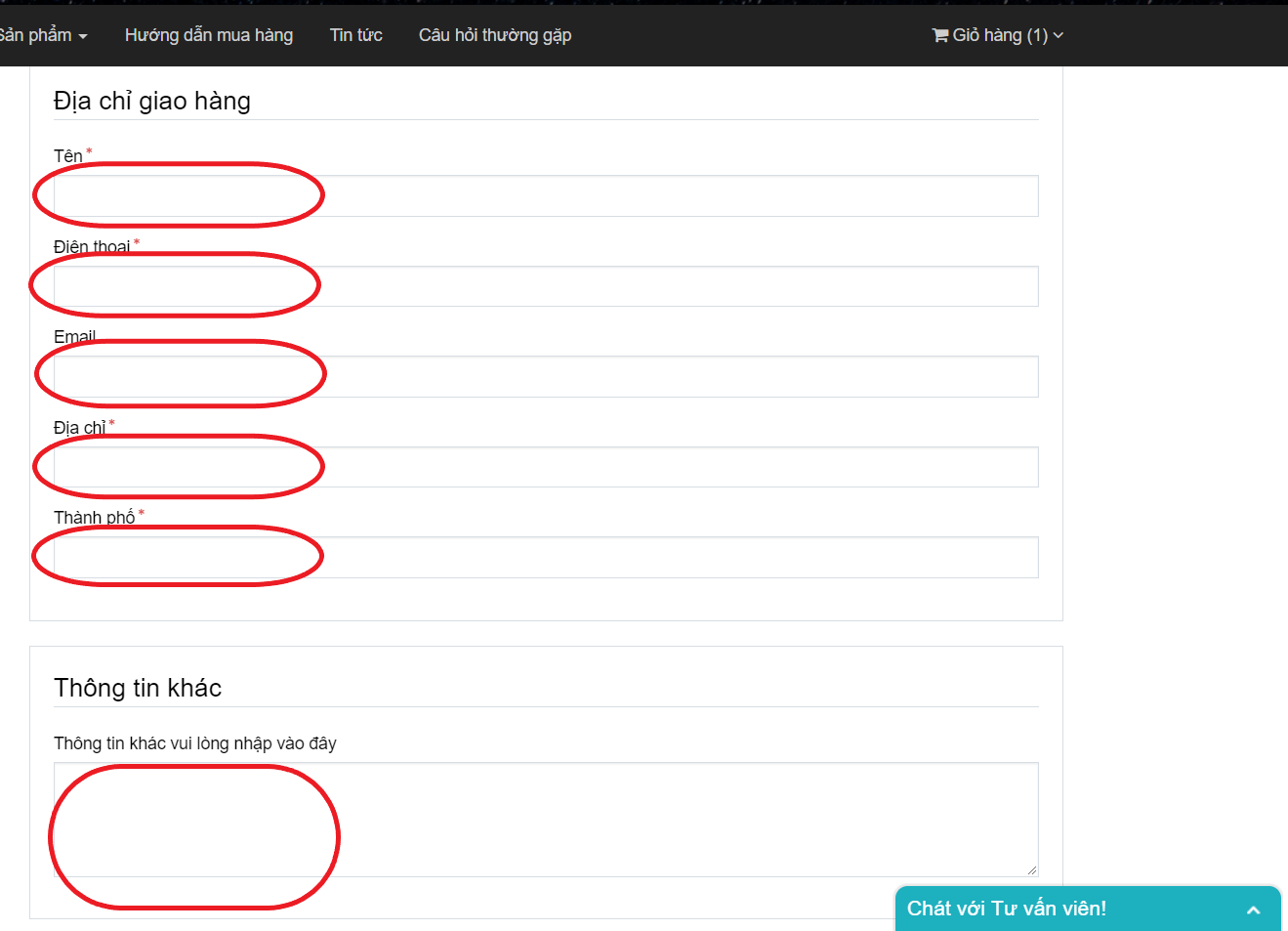The image size is (1288, 931).
Task: Click the textarea resize handle corner
Action: click(1032, 870)
